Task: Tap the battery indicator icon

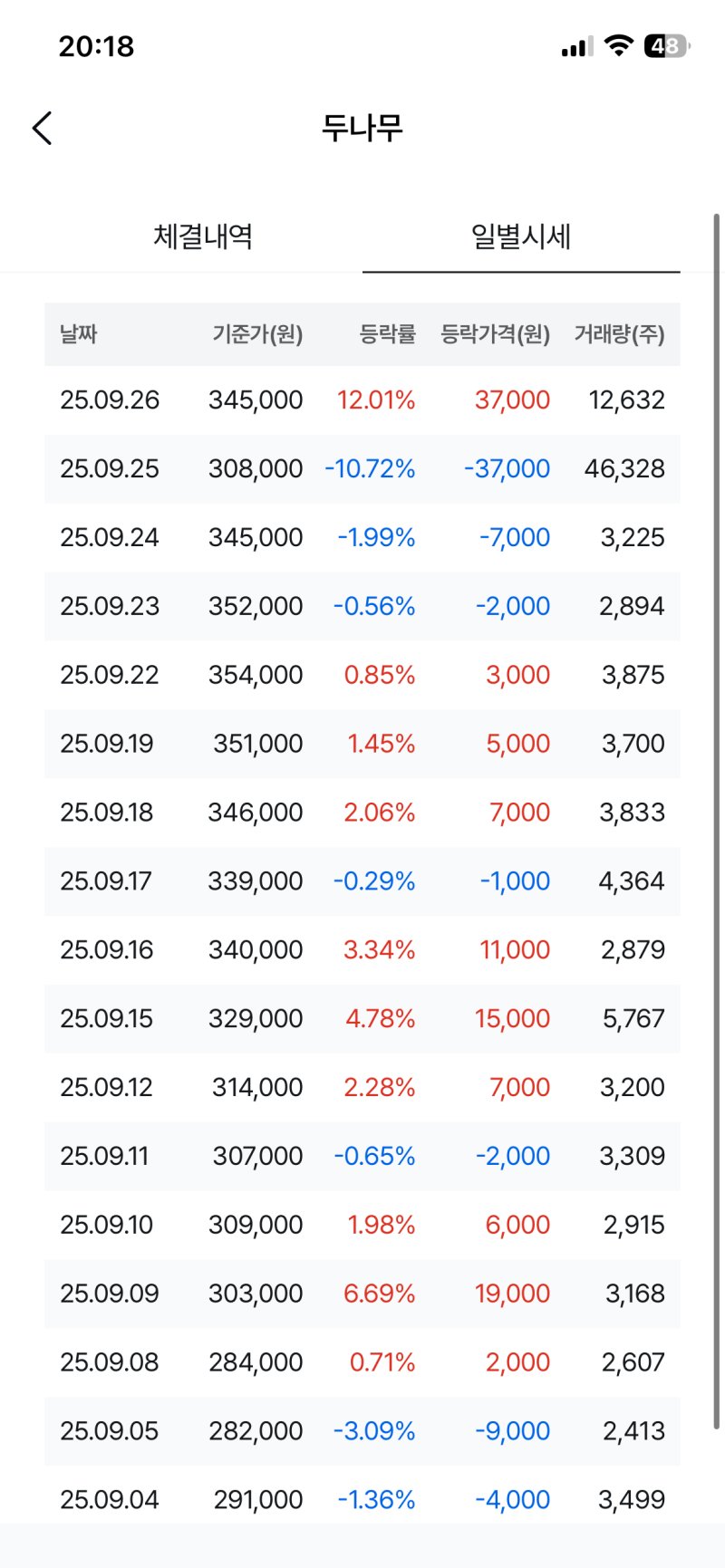Action: click(x=666, y=46)
